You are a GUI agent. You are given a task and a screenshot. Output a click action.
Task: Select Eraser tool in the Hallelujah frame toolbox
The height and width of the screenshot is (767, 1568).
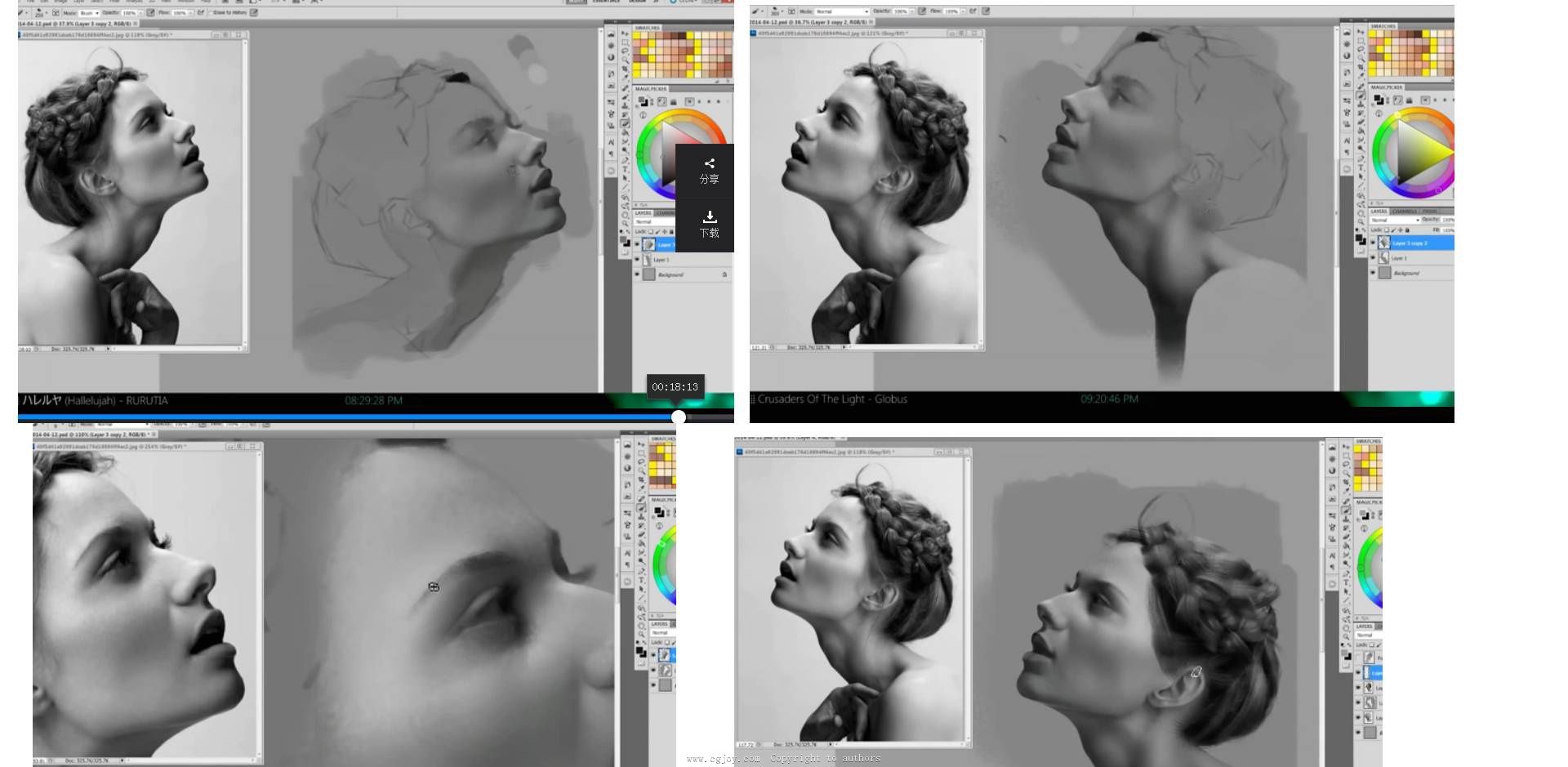click(625, 123)
